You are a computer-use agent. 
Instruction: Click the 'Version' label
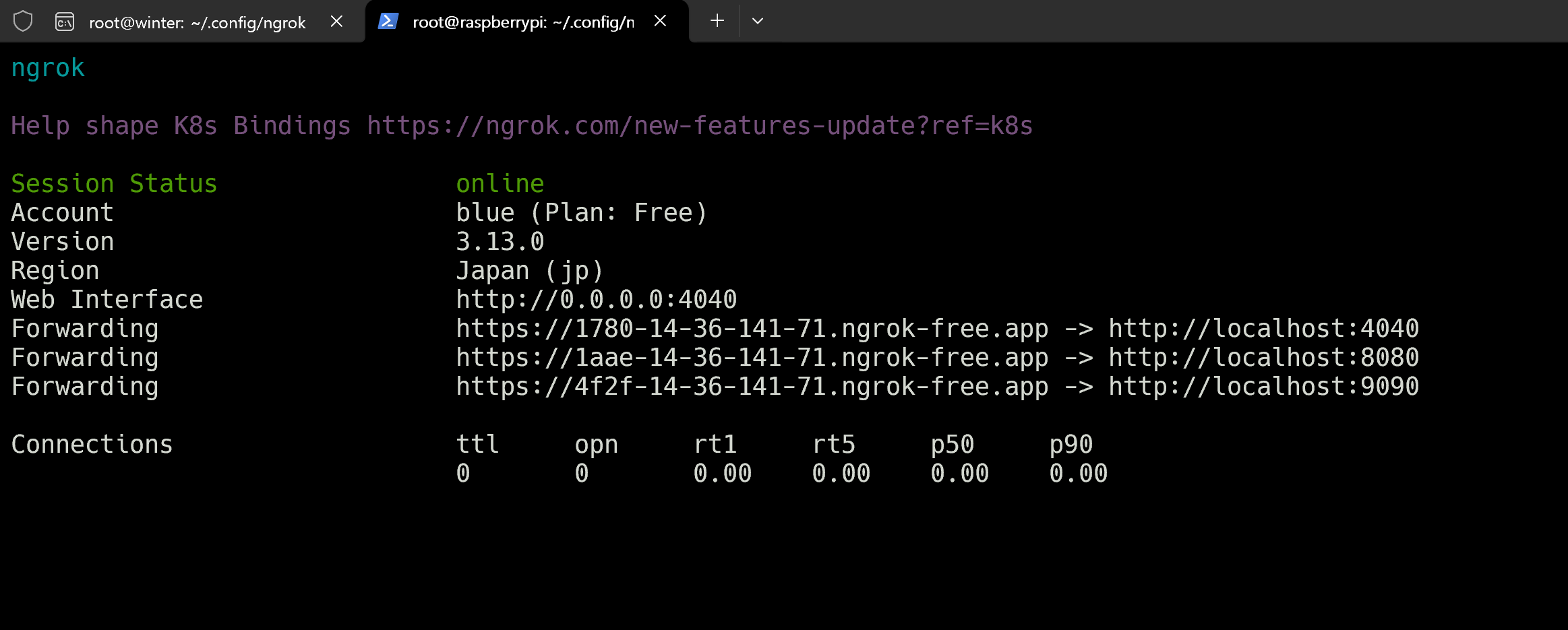(62, 241)
